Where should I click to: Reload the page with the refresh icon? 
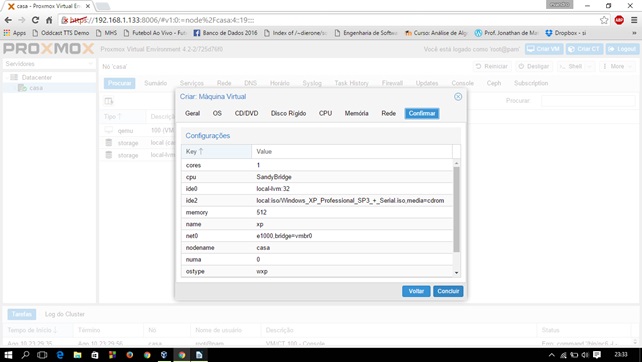(35, 20)
